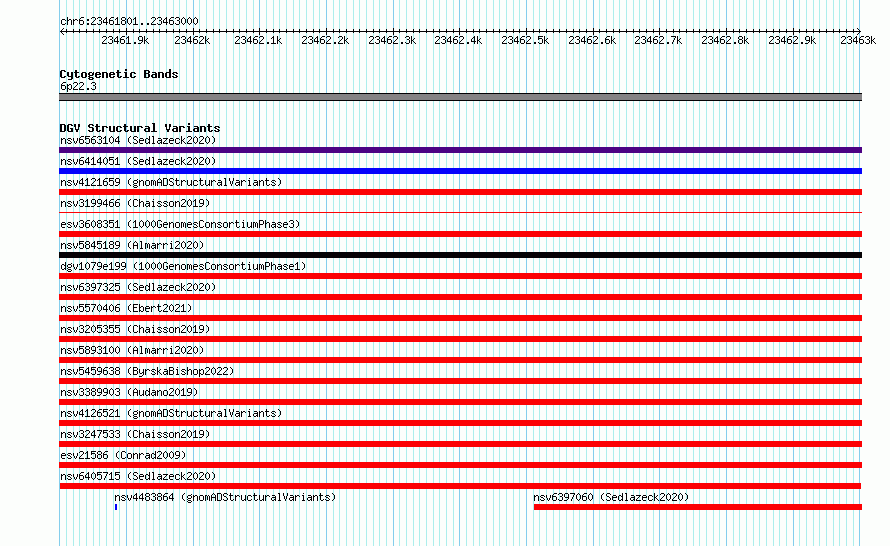Screen dimensions: 890x546
Task: Select the dark purple nsv6563104 variant bar
Action: pyautogui.click(x=460, y=150)
